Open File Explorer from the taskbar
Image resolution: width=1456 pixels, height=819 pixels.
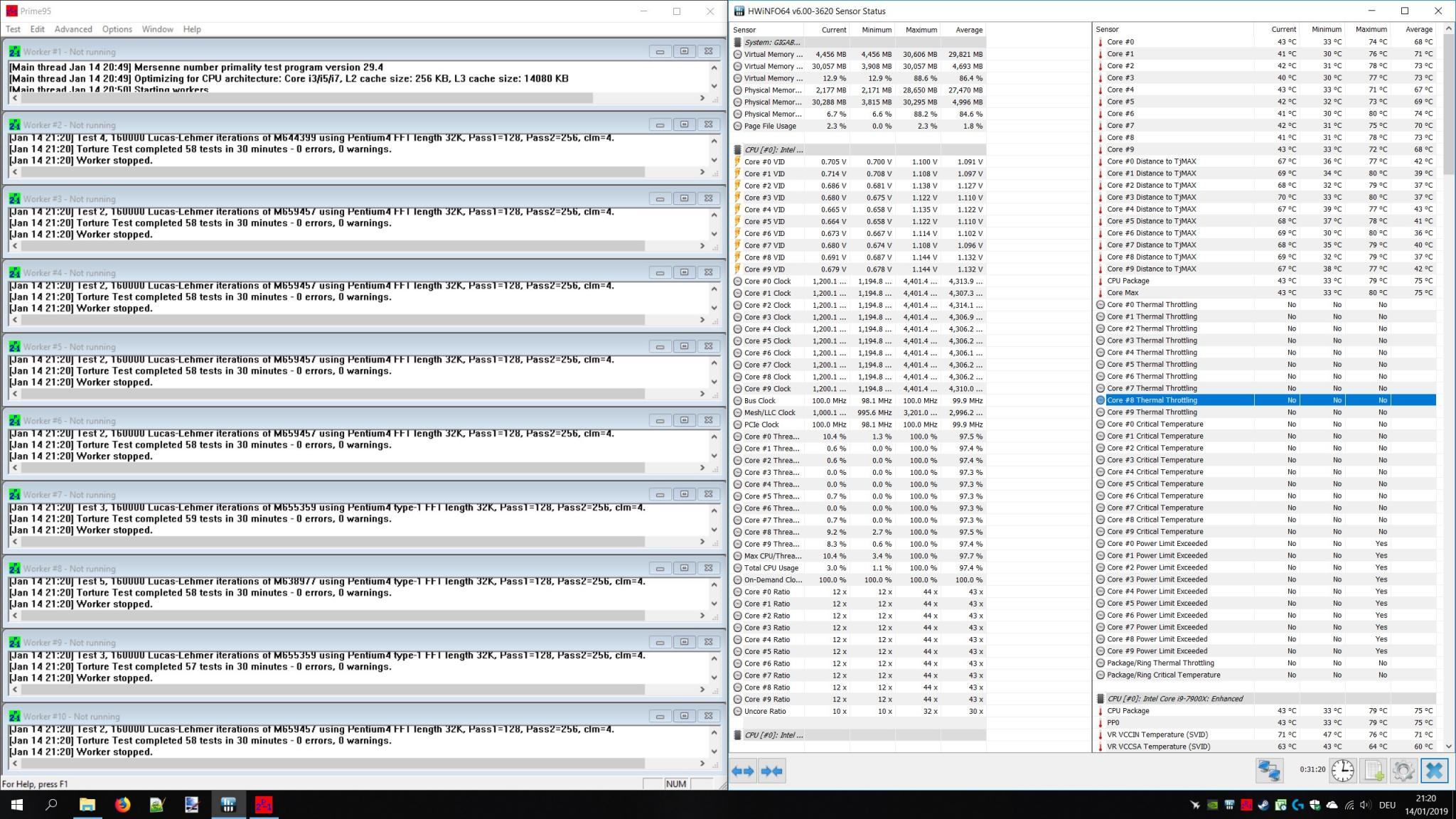pos(87,805)
